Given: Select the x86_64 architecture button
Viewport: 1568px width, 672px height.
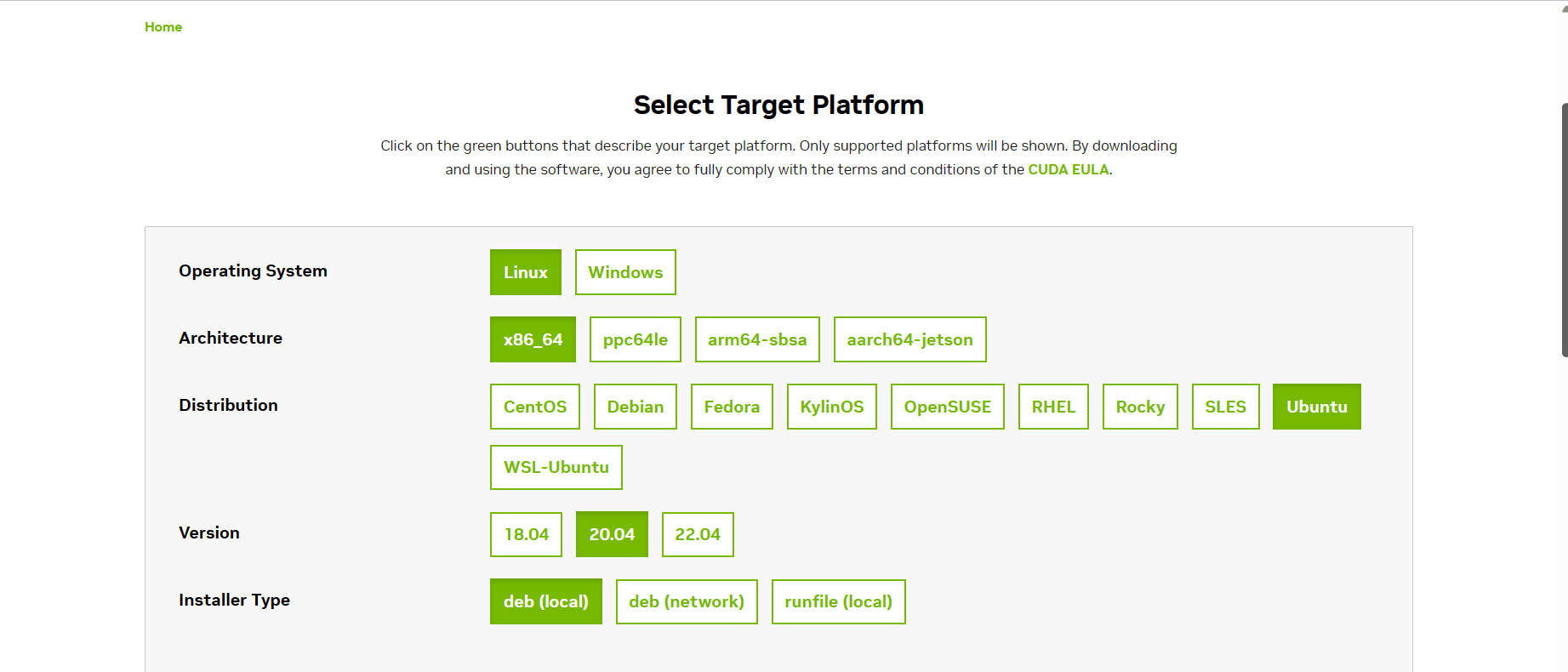Looking at the screenshot, I should coord(533,339).
